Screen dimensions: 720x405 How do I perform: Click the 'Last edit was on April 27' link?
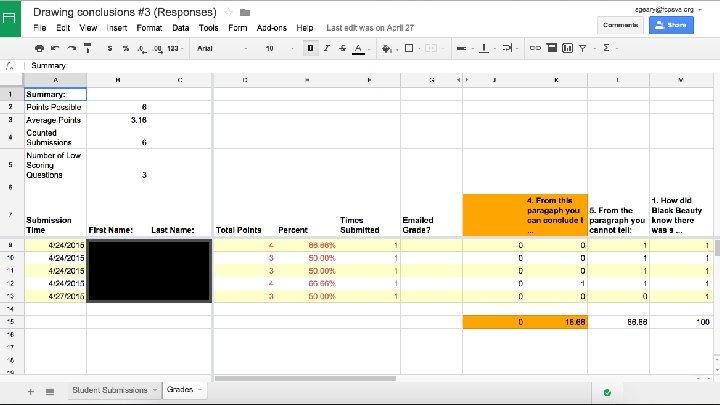click(x=370, y=28)
